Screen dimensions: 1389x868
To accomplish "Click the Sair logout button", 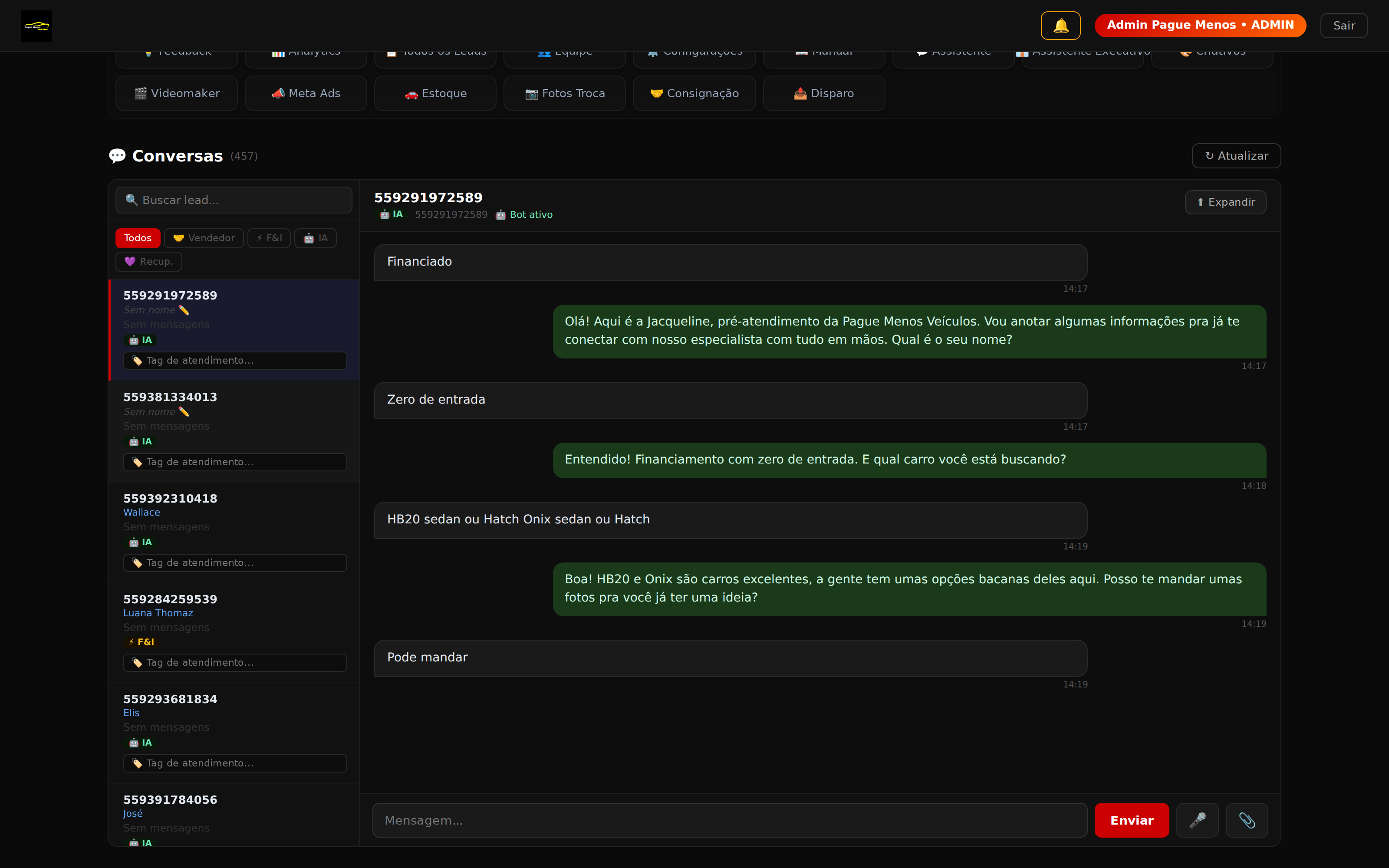I will coord(1344,25).
